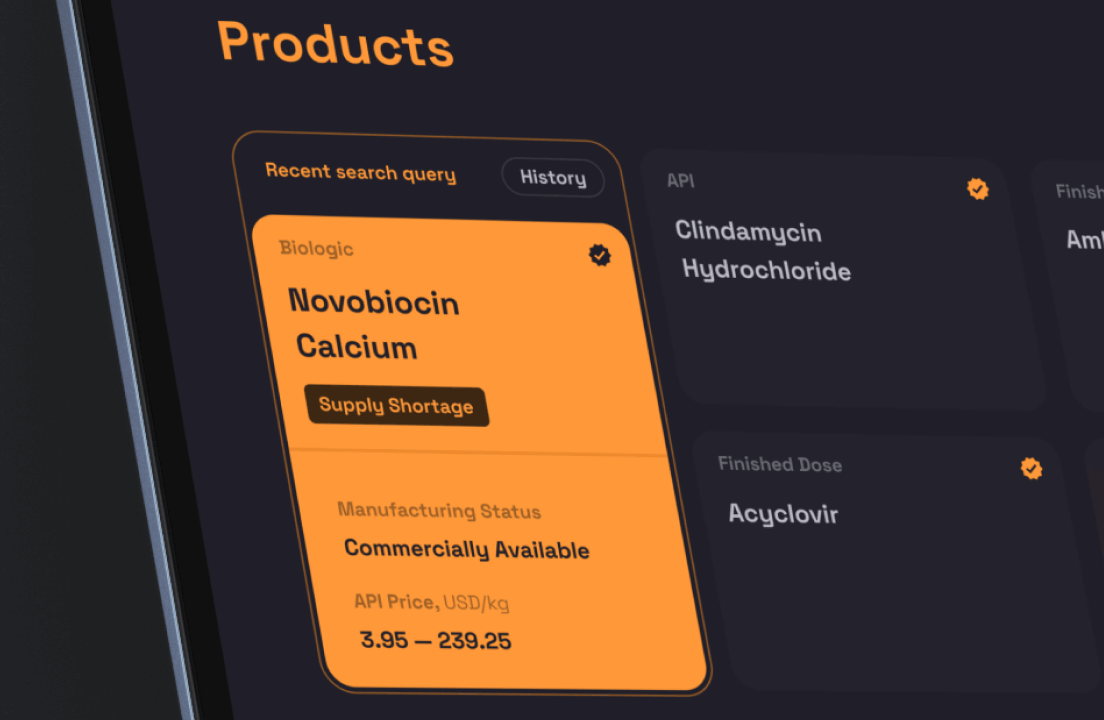Screen dimensions: 1104x720
Task: Click the verified badge on Acyclovir card
Action: click(1031, 468)
